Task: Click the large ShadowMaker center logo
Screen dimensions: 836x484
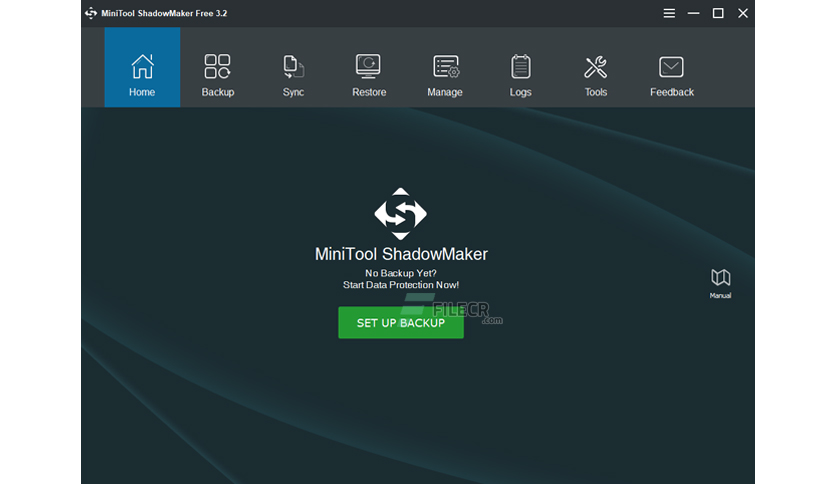Action: [x=400, y=214]
